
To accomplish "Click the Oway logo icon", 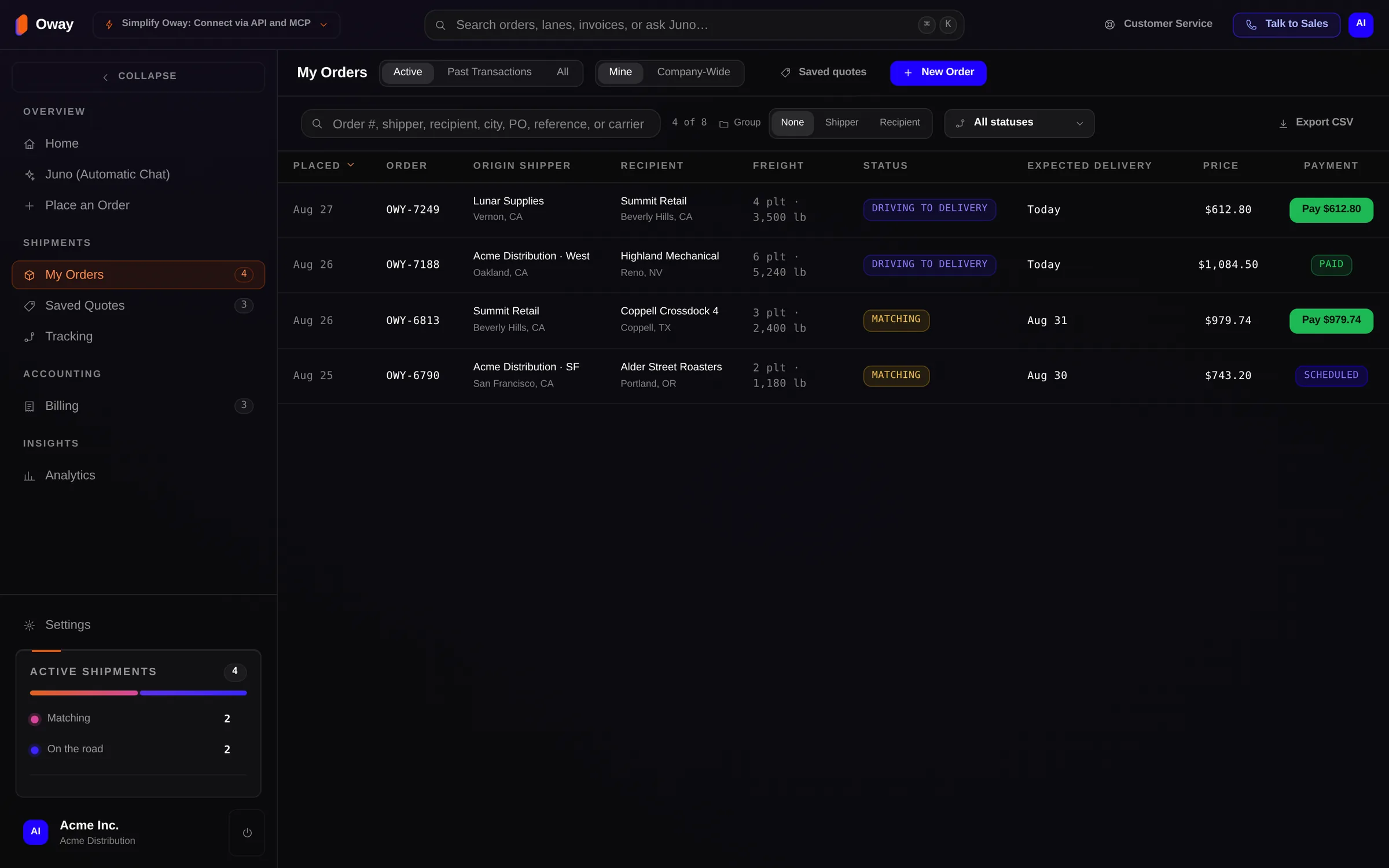I will point(21,24).
